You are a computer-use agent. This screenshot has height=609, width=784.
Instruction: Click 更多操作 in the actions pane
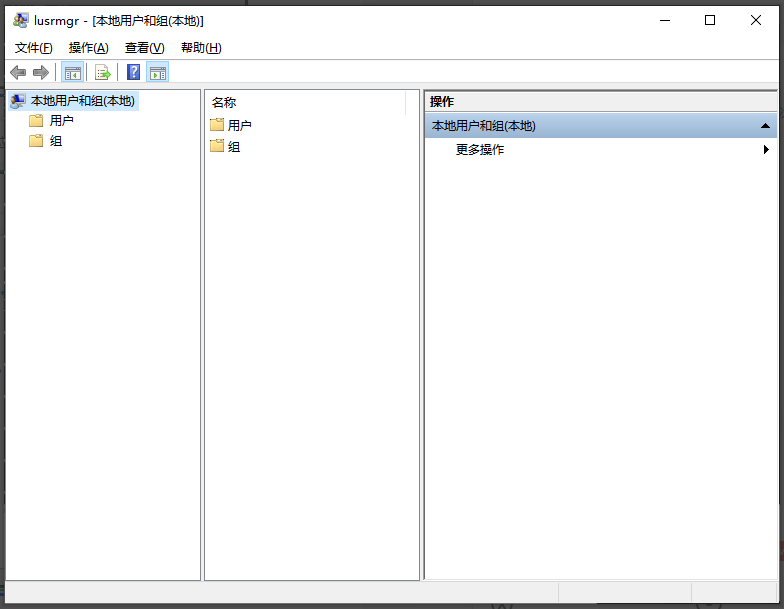tap(480, 150)
